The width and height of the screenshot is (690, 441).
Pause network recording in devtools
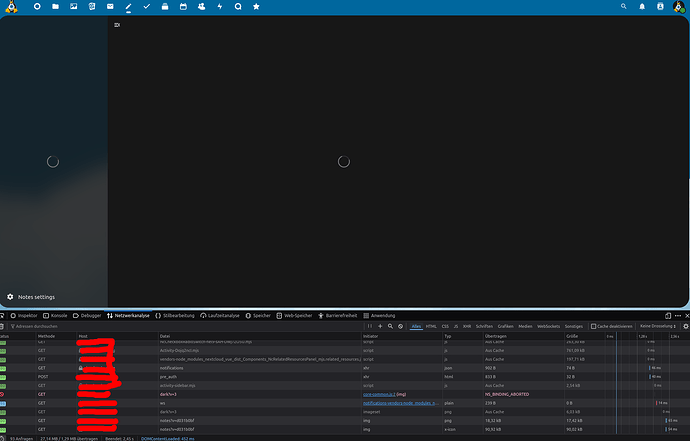[x=368, y=326]
